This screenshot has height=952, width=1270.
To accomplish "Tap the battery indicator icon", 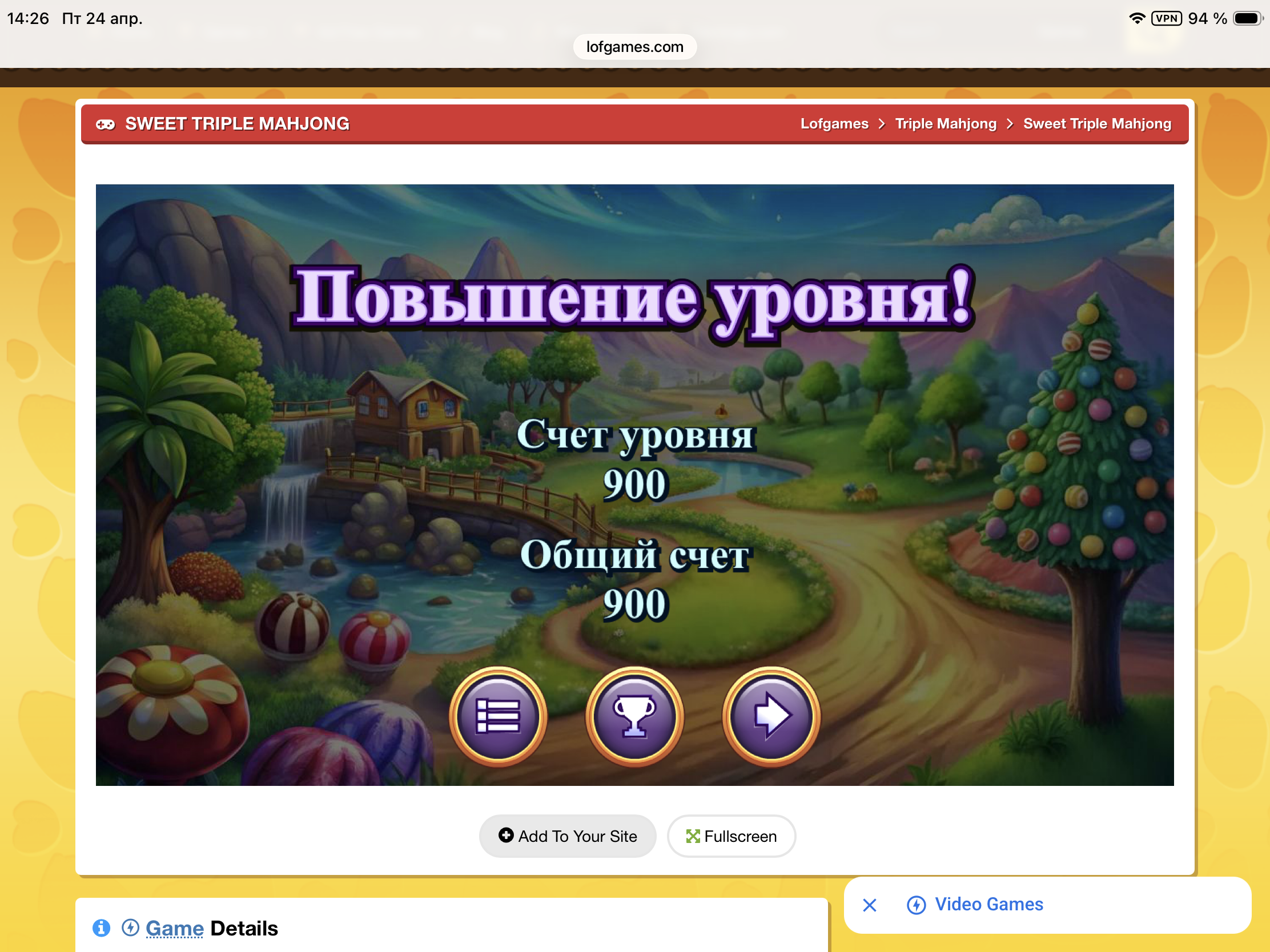I will click(1247, 18).
